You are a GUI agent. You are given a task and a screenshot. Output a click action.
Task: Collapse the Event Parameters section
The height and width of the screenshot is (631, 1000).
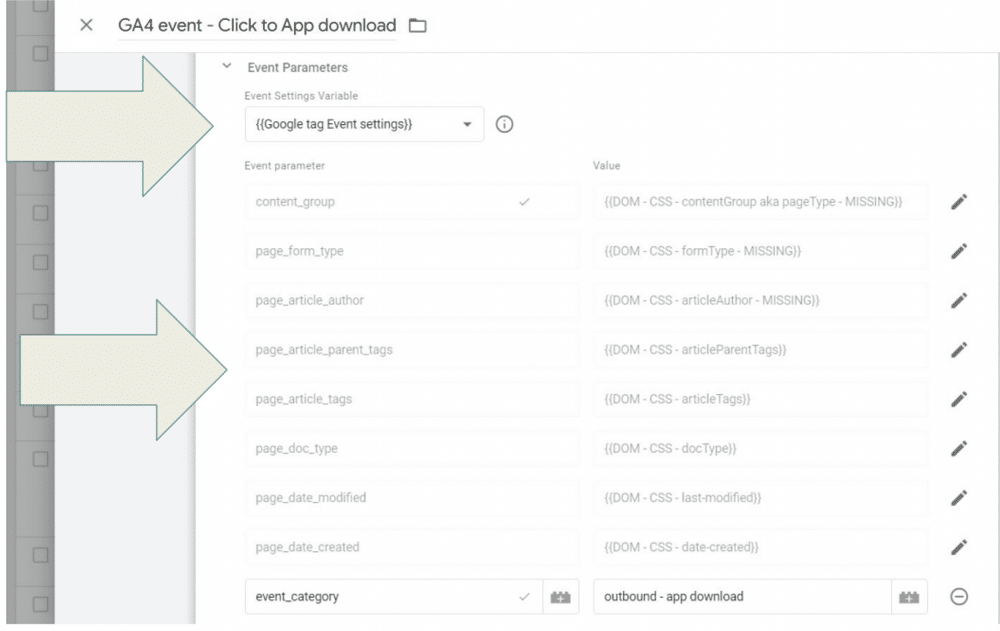pos(226,67)
